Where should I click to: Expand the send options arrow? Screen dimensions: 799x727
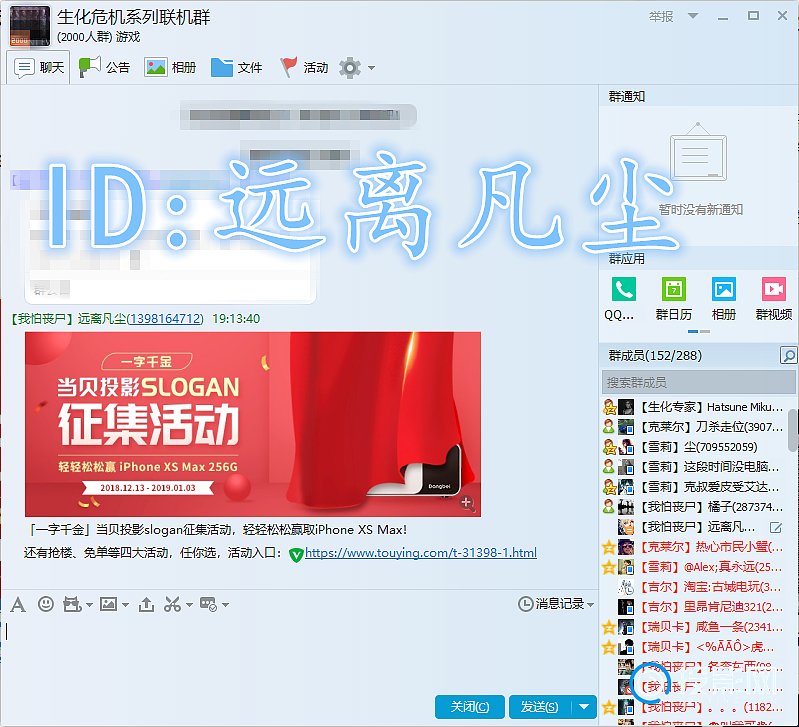click(584, 707)
